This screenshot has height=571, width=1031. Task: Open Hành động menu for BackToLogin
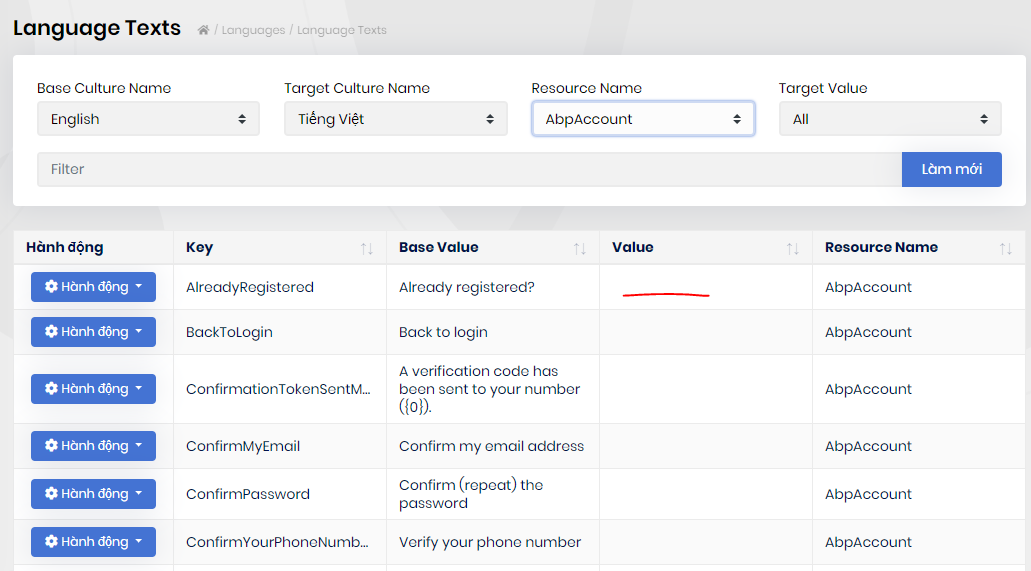pyautogui.click(x=93, y=332)
